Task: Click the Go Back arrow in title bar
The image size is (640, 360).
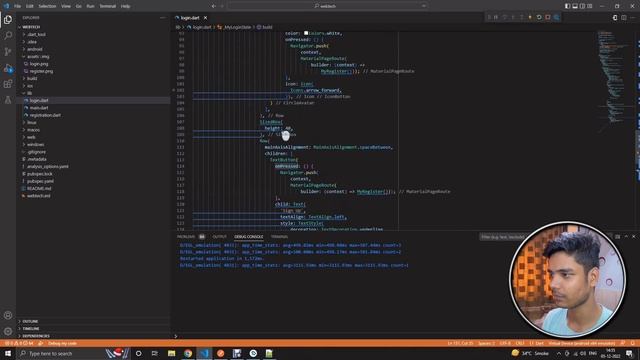Action: (x=213, y=6)
